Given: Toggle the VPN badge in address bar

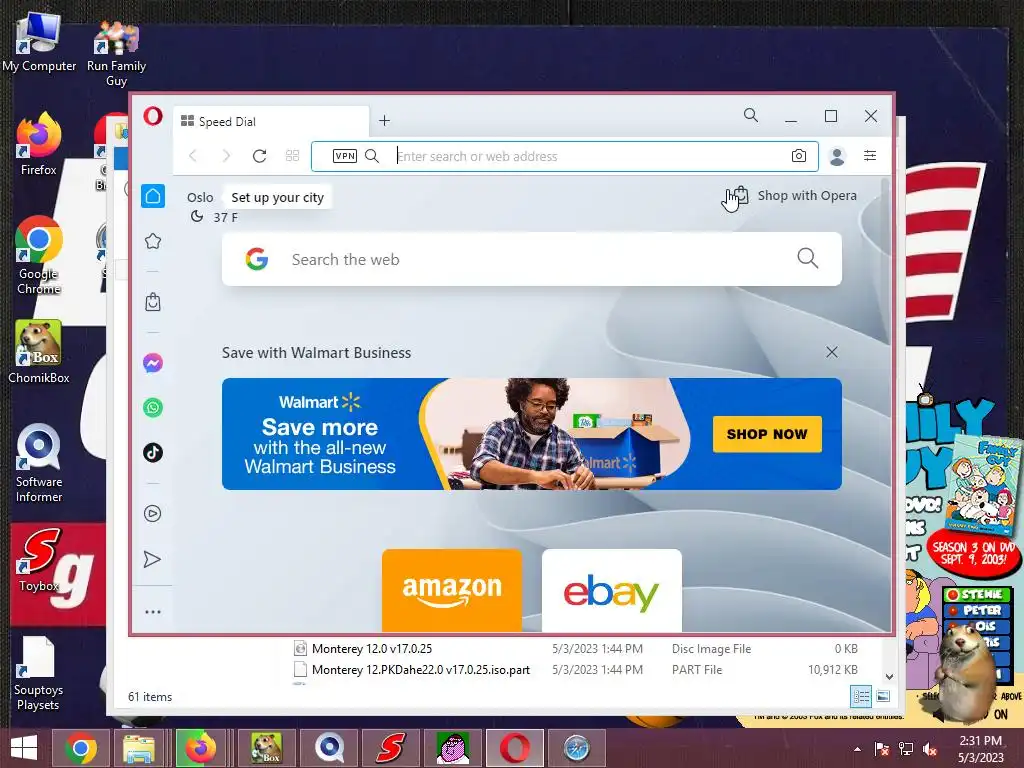Looking at the screenshot, I should coord(345,156).
